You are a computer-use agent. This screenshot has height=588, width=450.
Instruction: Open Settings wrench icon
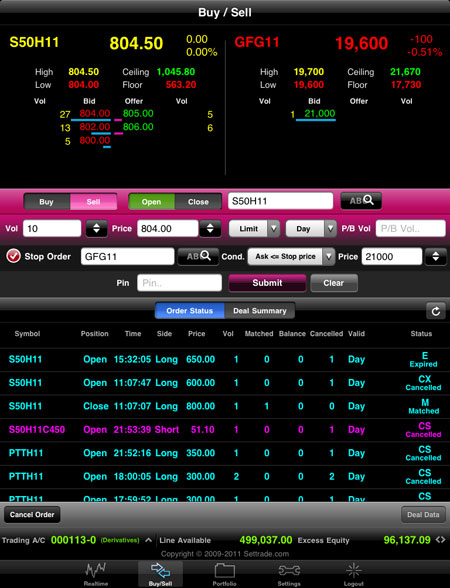pos(289,571)
